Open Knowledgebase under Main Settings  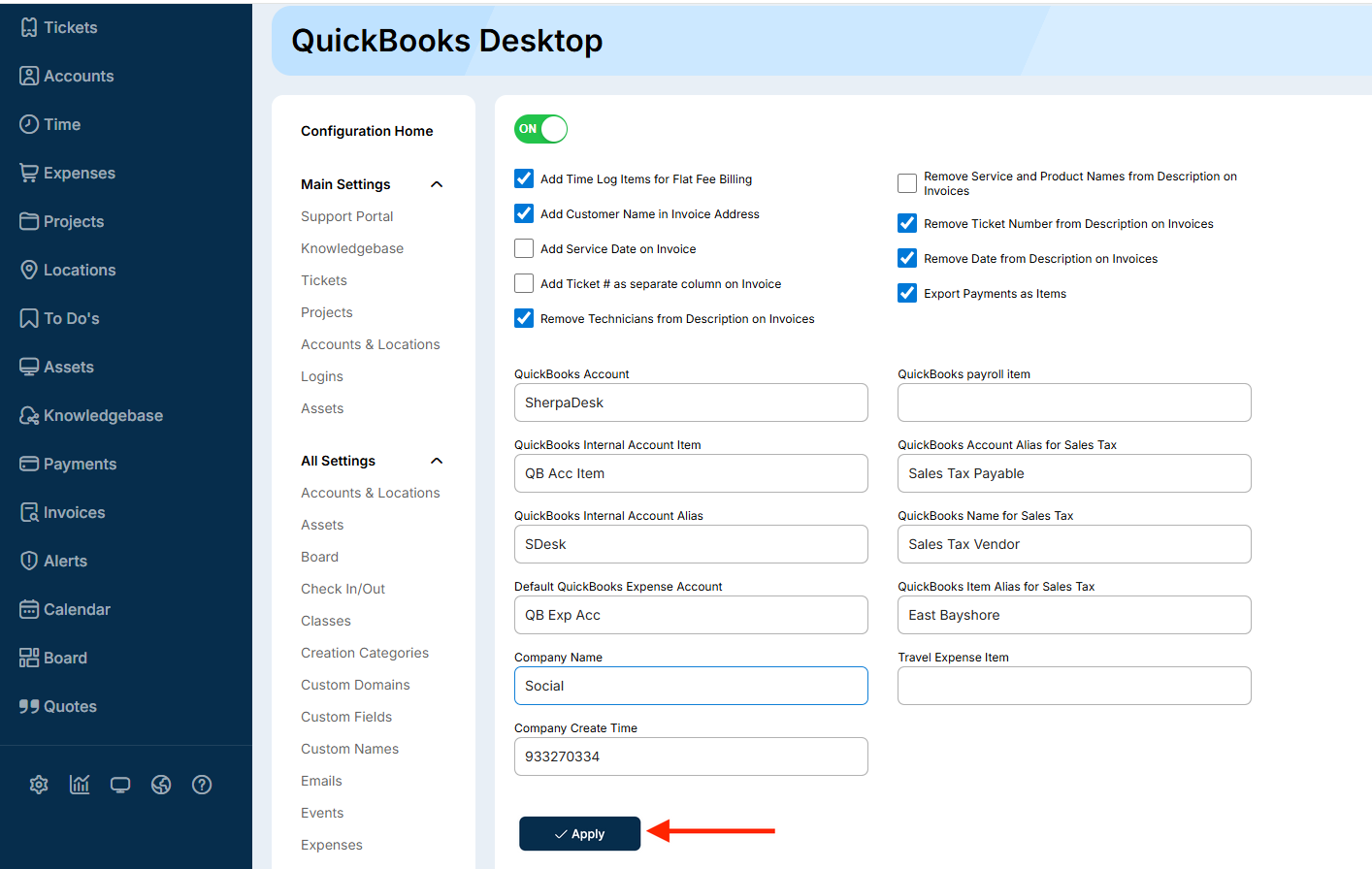352,248
